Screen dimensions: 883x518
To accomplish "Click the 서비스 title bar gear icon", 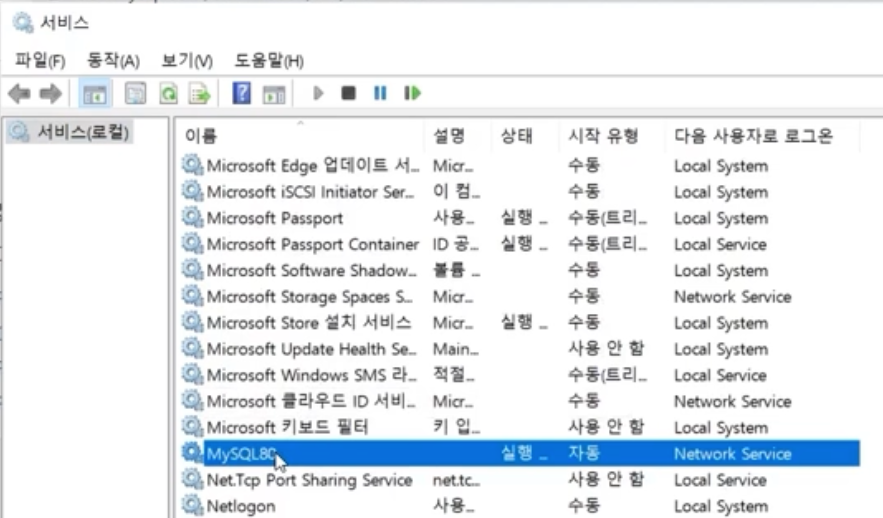I will [x=23, y=23].
